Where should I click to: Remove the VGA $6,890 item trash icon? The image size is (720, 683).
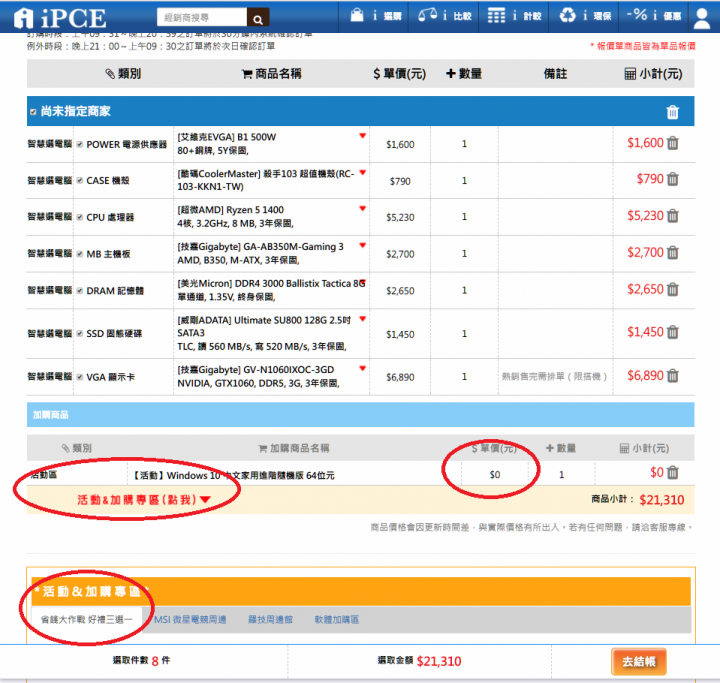(x=672, y=375)
